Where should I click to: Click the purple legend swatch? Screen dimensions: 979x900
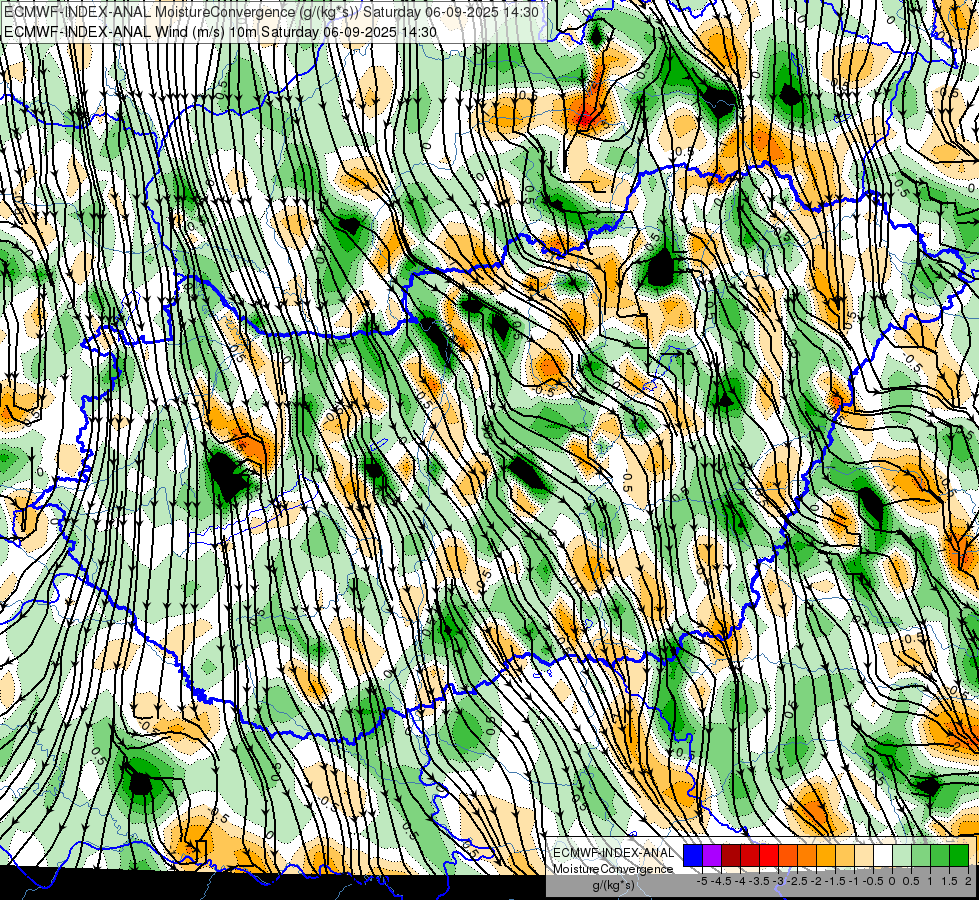[712, 856]
